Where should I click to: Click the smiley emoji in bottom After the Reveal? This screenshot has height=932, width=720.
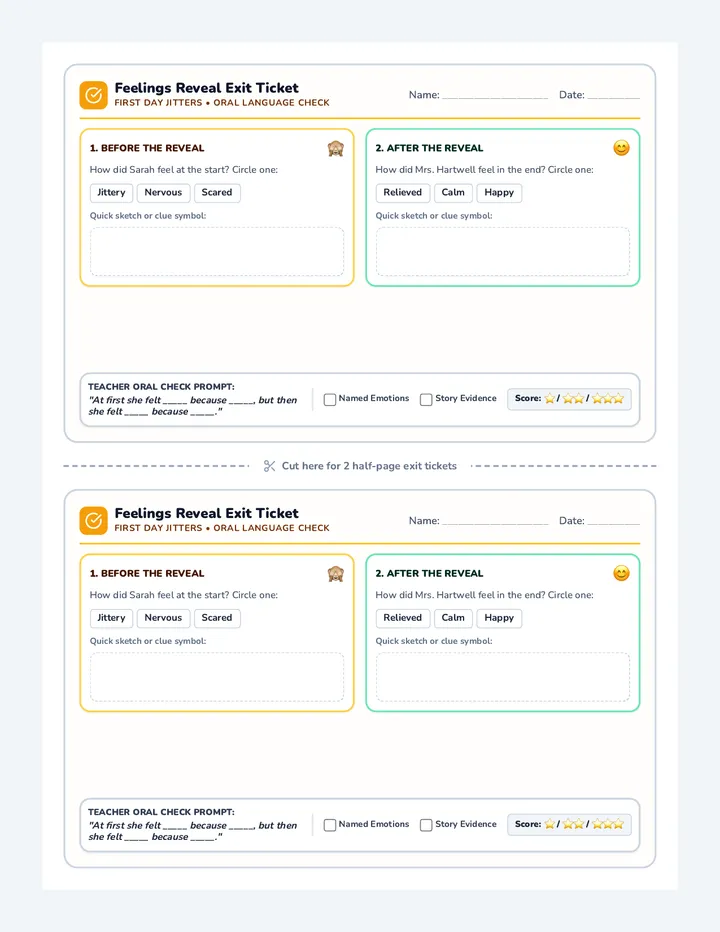621,574
